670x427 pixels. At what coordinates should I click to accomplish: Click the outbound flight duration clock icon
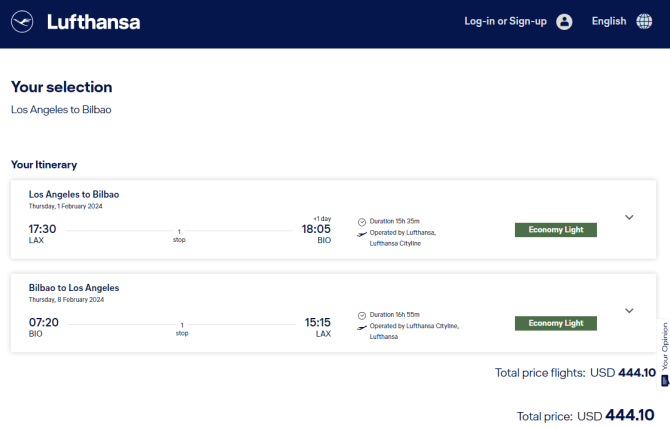click(x=362, y=222)
